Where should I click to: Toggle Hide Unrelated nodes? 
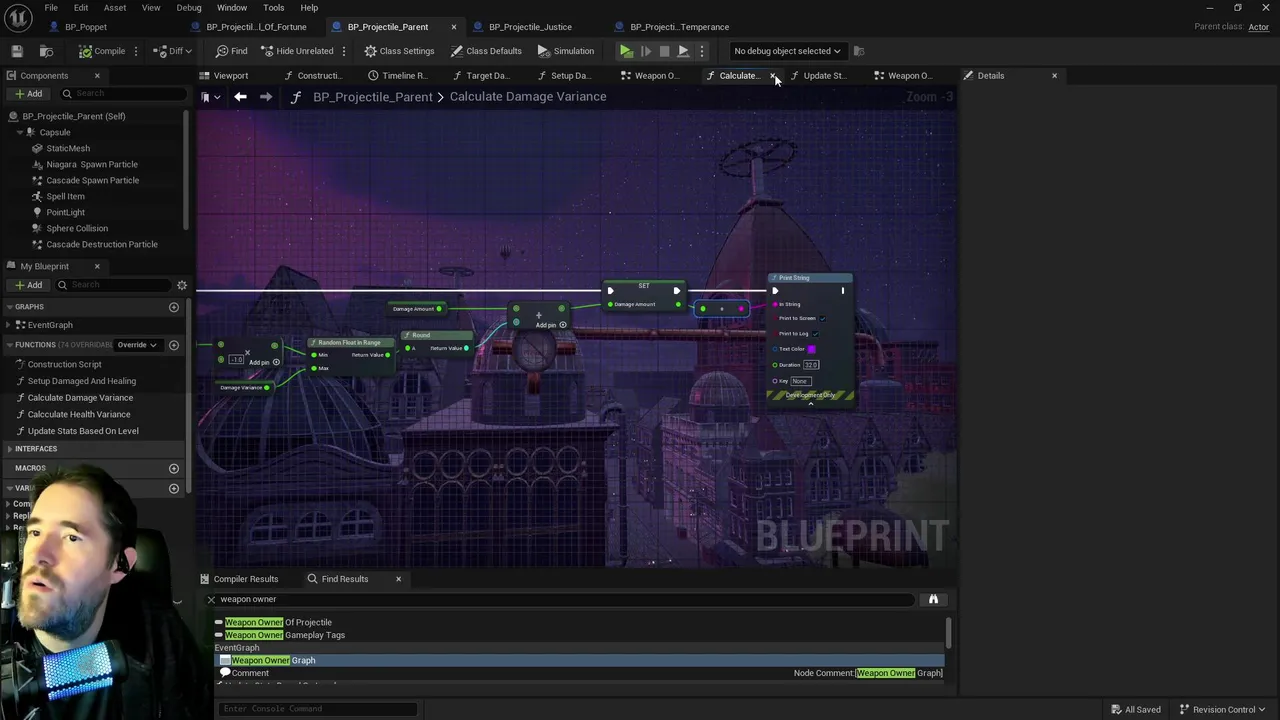[297, 51]
